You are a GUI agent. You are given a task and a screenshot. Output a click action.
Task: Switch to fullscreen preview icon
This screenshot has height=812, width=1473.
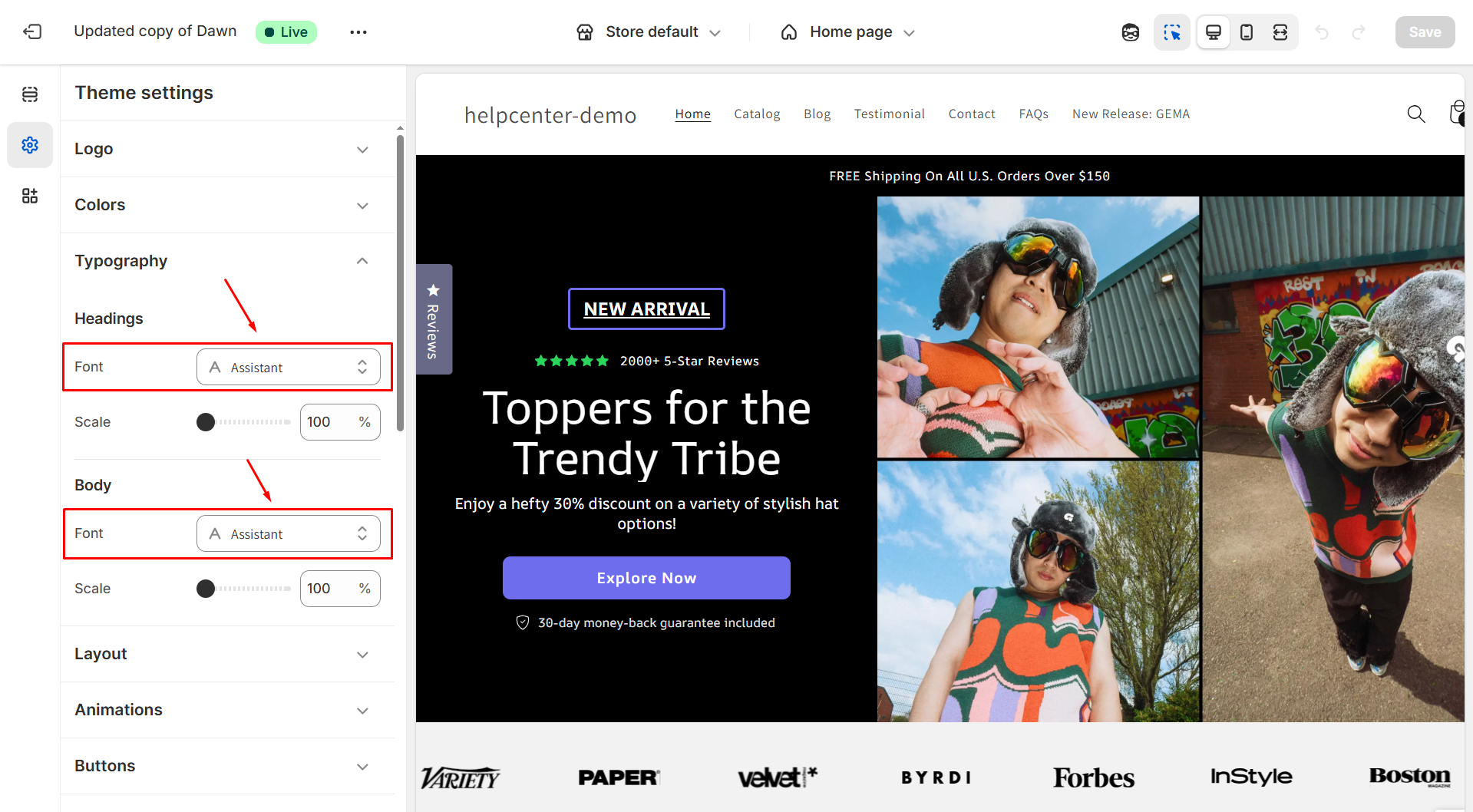pyautogui.click(x=1280, y=32)
